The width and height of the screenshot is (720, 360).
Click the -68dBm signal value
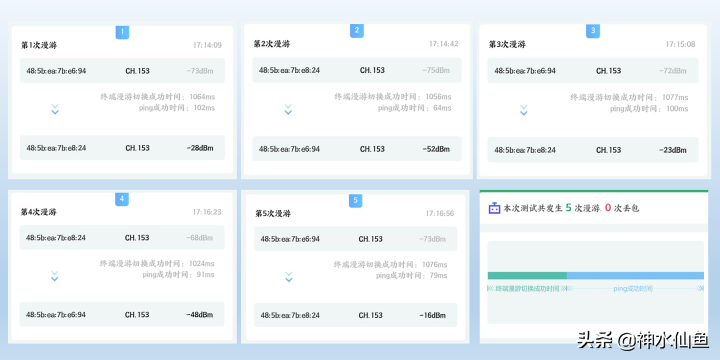pyautogui.click(x=199, y=237)
